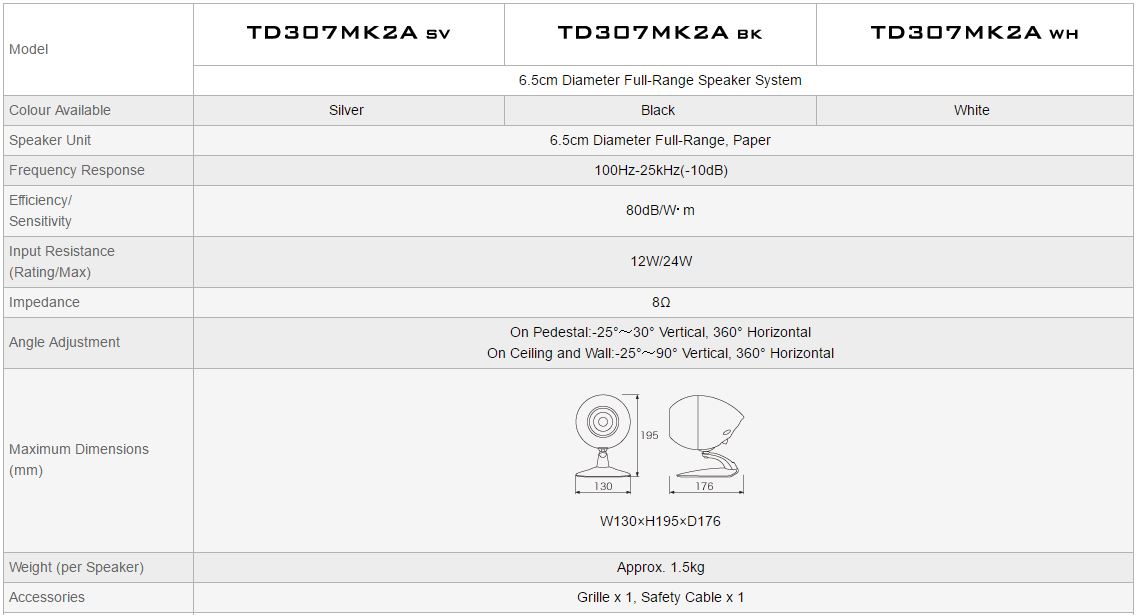Click the 100Hz-25kHz(-10dB) value
This screenshot has width=1138, height=615.
[x=660, y=170]
